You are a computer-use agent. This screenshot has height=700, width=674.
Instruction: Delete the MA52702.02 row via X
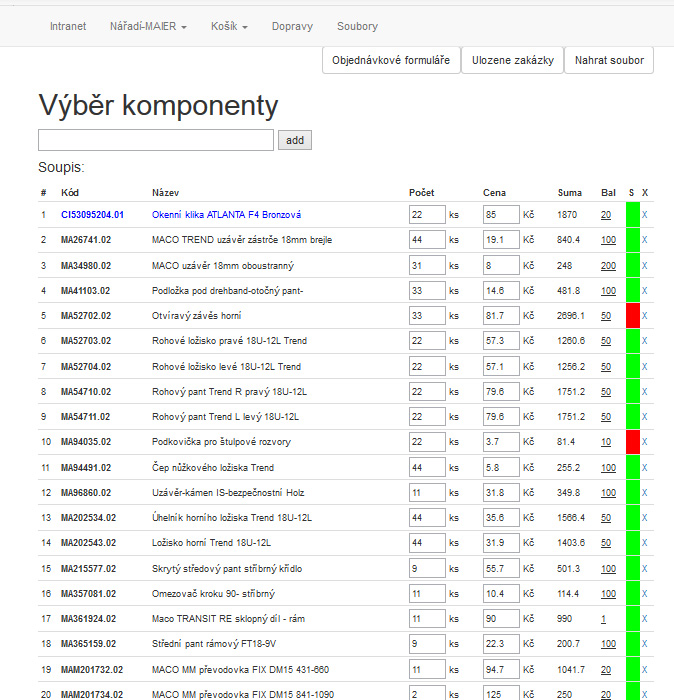(645, 315)
